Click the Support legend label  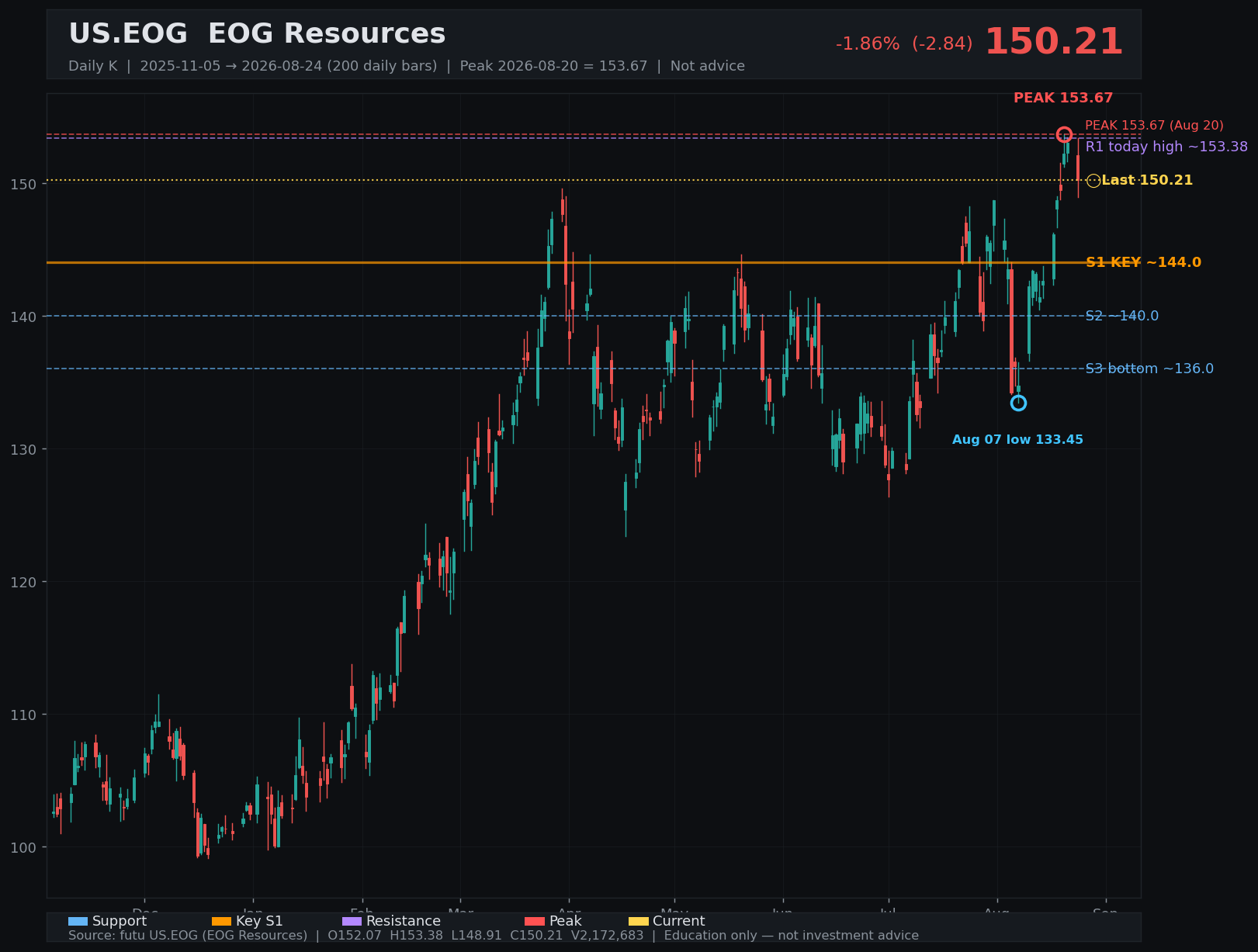[120, 921]
